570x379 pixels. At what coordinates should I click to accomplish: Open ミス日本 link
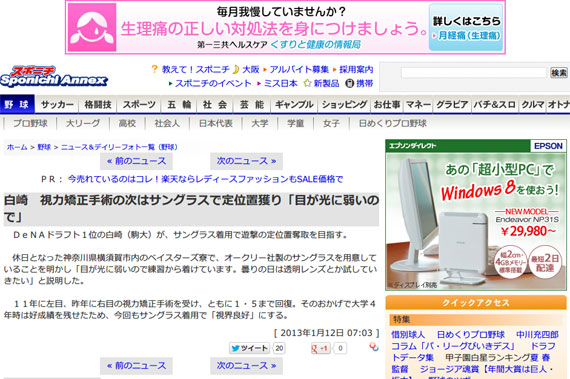(281, 84)
